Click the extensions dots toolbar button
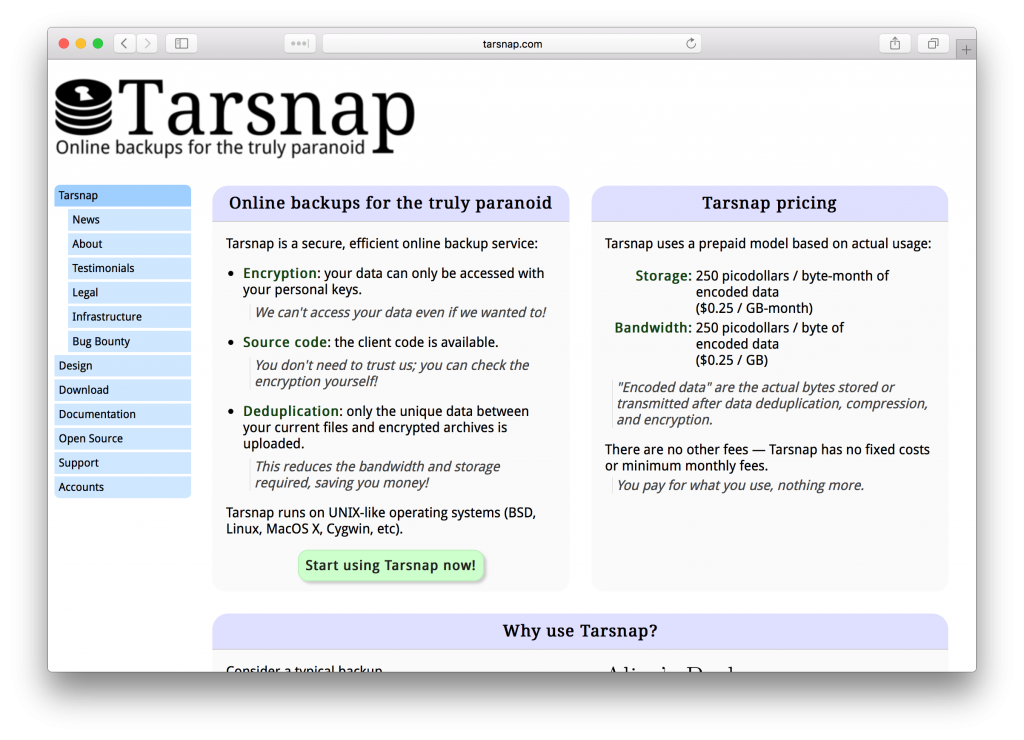Screen dimensions: 1024x740 (300, 44)
